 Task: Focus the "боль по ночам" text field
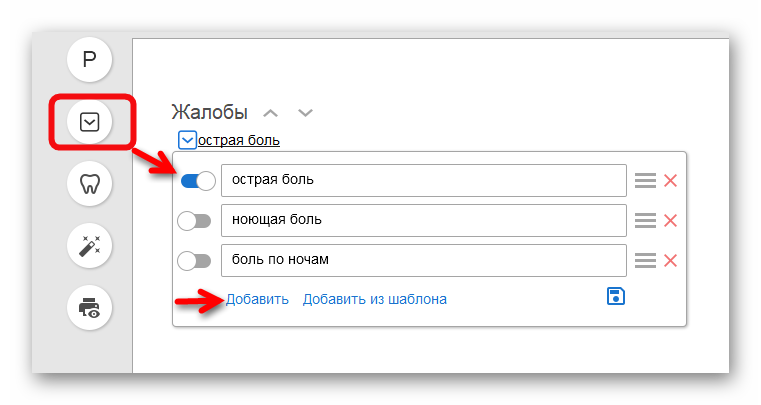point(424,261)
